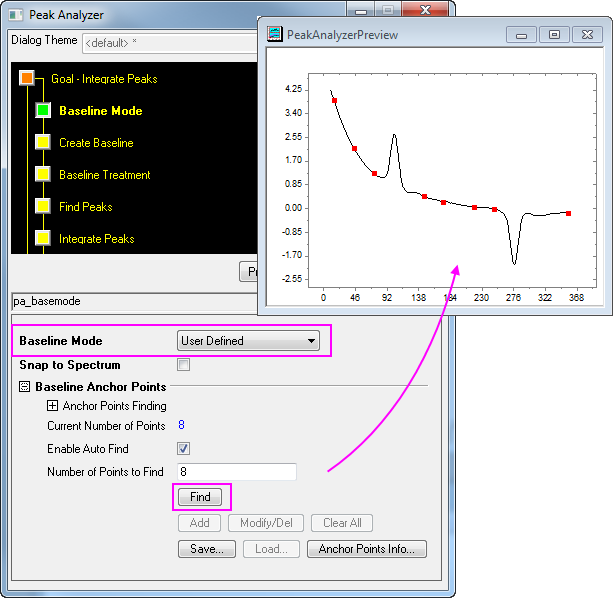Go to the Create Baseline step

click(x=96, y=143)
